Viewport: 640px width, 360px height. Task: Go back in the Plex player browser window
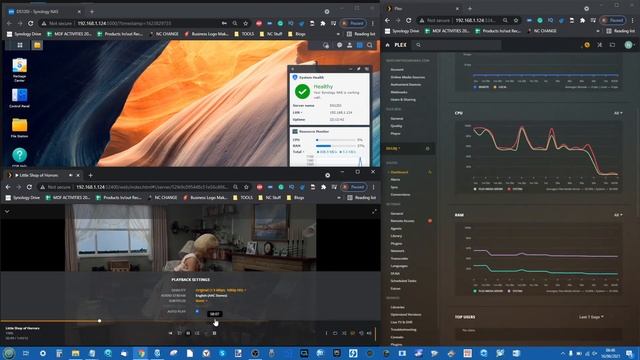(8, 187)
